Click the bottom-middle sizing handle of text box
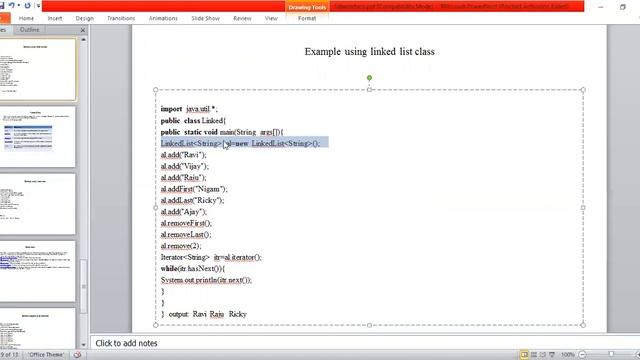Viewport: 640px width, 360px height. (369, 325)
